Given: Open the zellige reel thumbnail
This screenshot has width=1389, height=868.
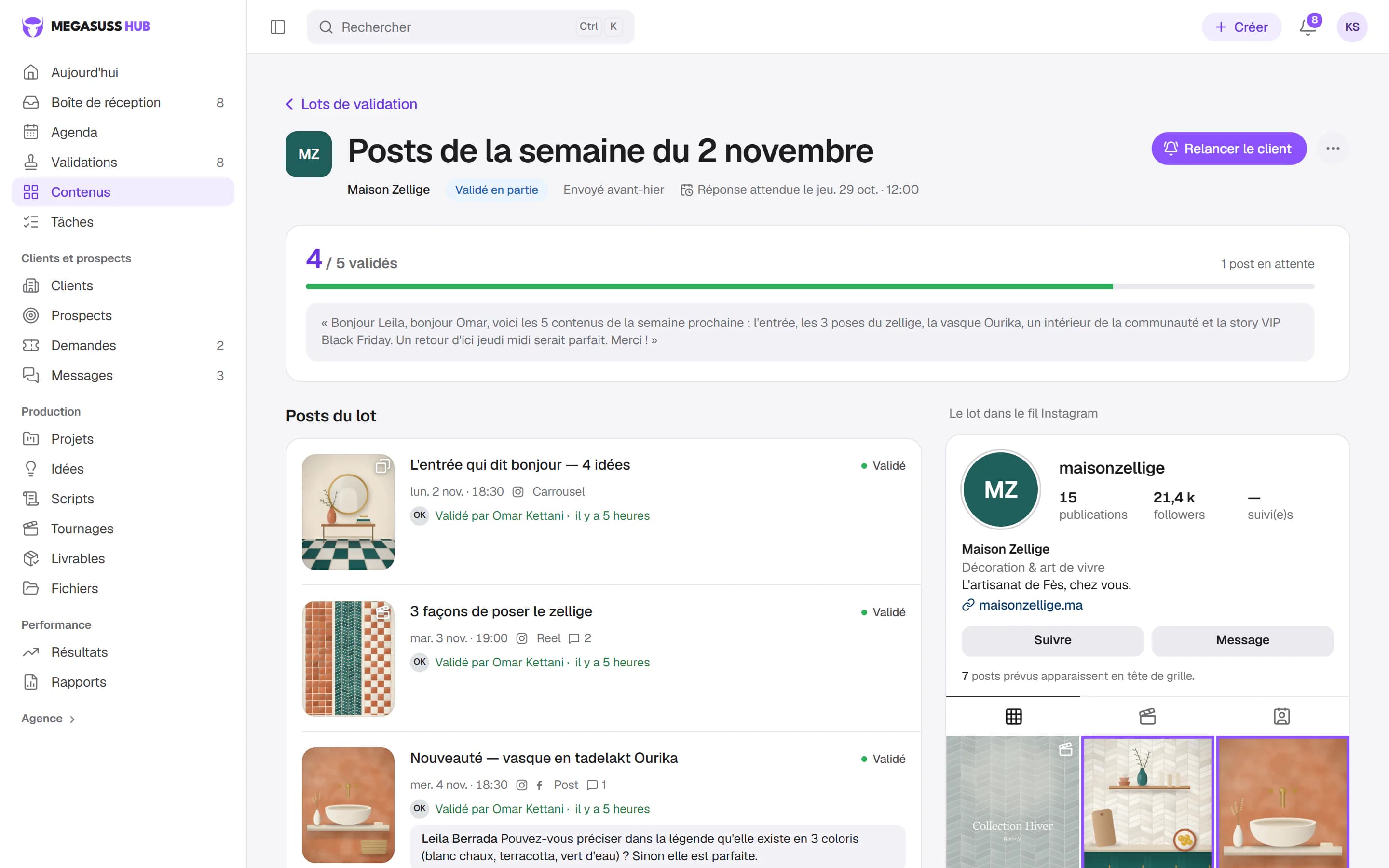Looking at the screenshot, I should click(x=348, y=658).
